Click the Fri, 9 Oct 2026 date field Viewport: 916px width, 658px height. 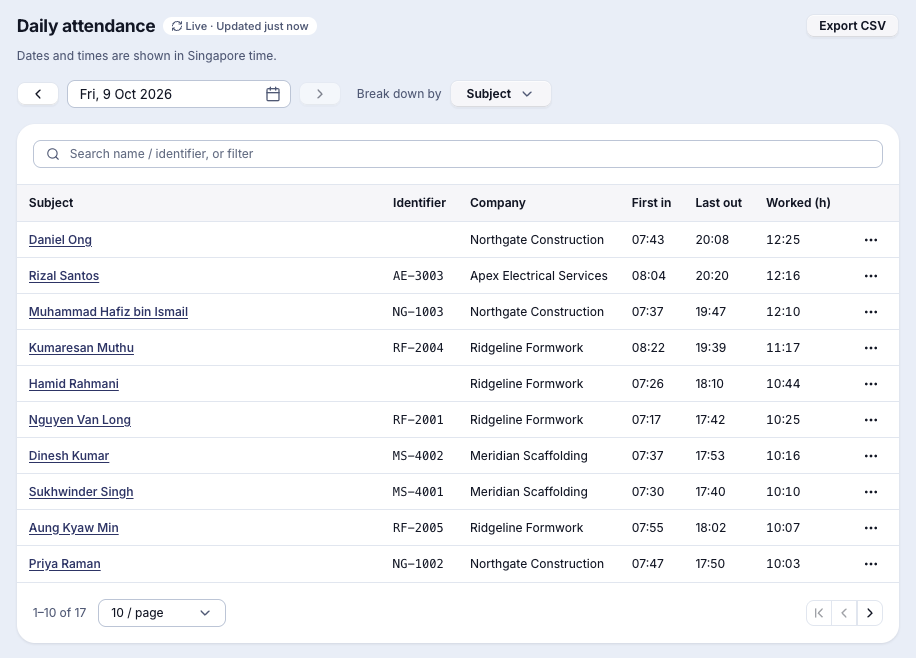click(179, 94)
